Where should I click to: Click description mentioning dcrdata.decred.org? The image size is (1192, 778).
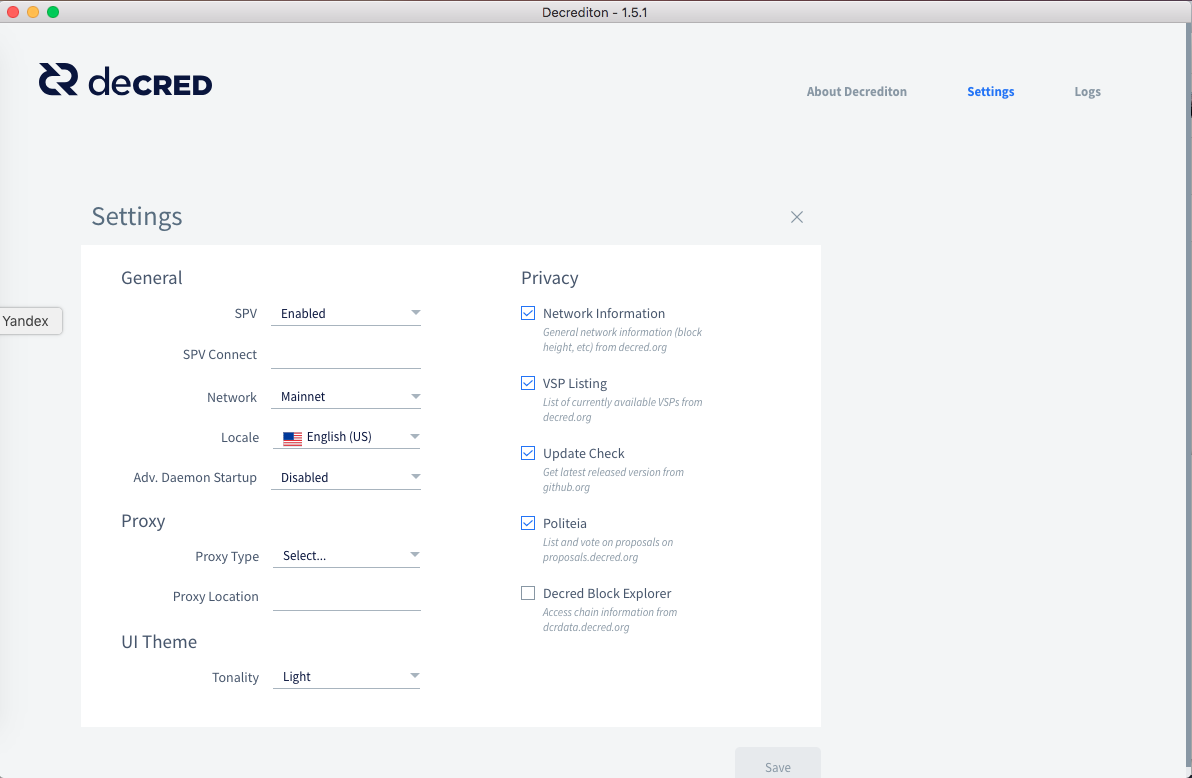pyautogui.click(x=610, y=620)
